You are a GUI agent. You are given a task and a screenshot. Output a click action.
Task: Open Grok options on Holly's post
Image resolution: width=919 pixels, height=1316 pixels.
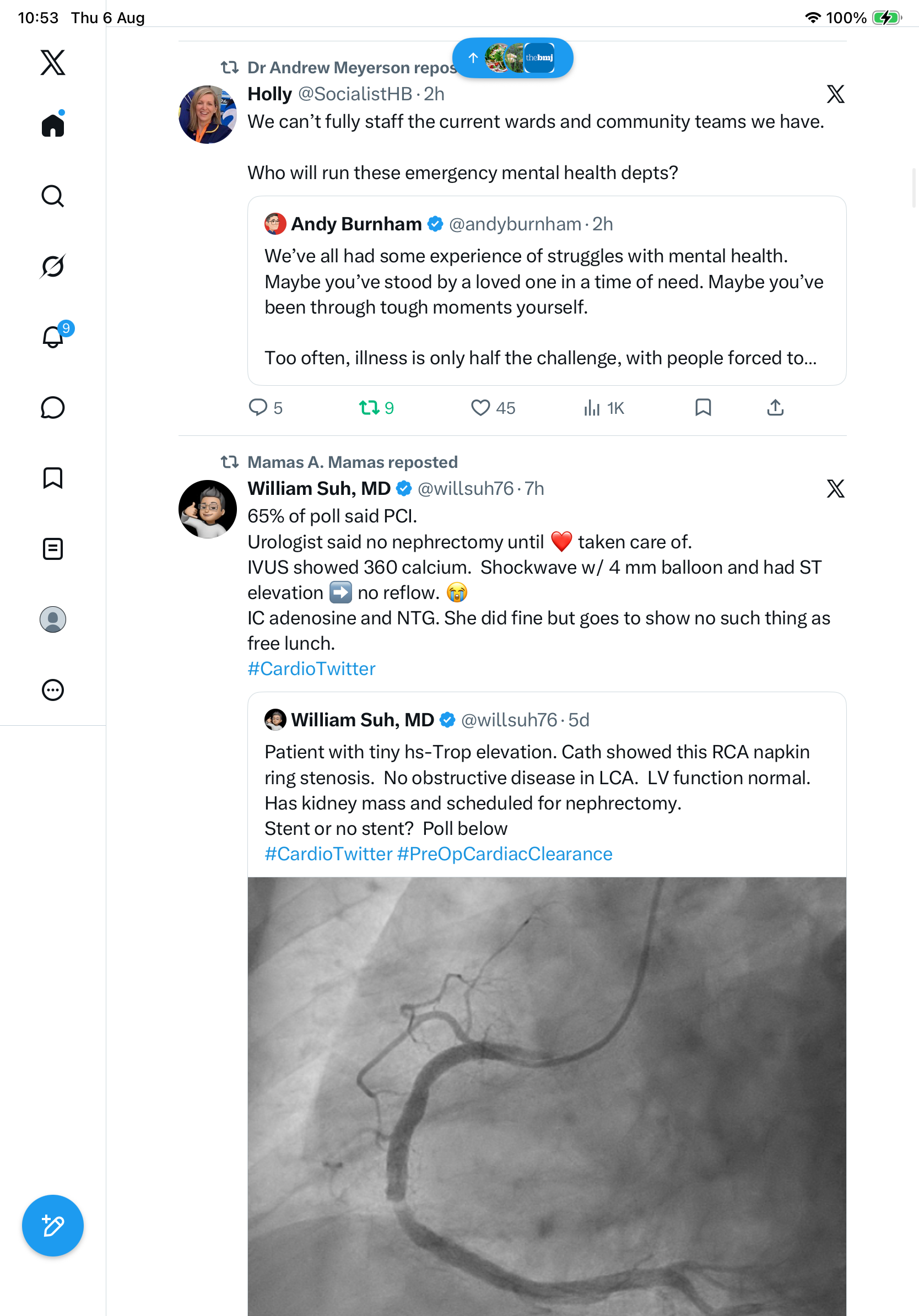(x=835, y=94)
